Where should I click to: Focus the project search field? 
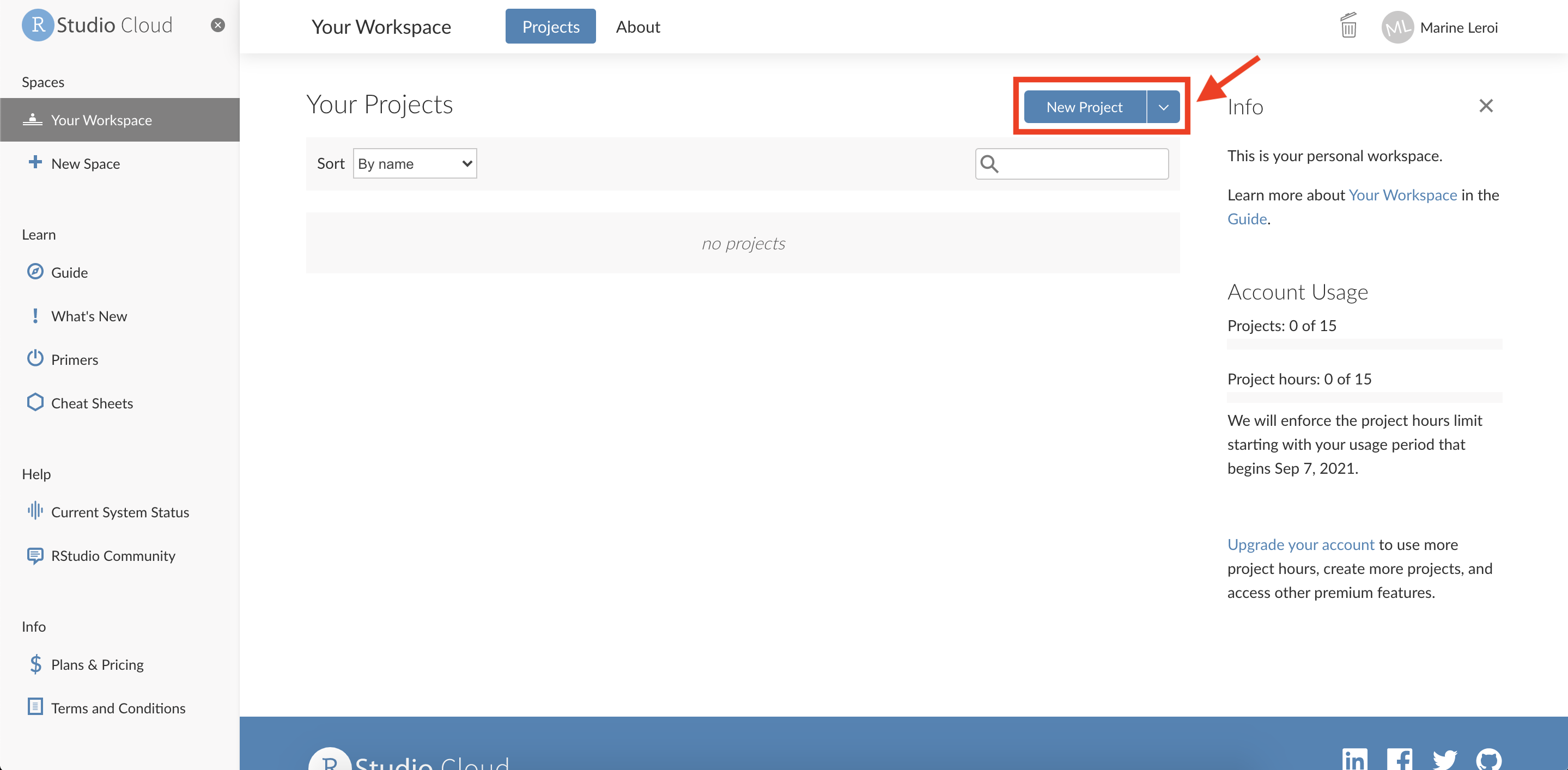[1072, 163]
